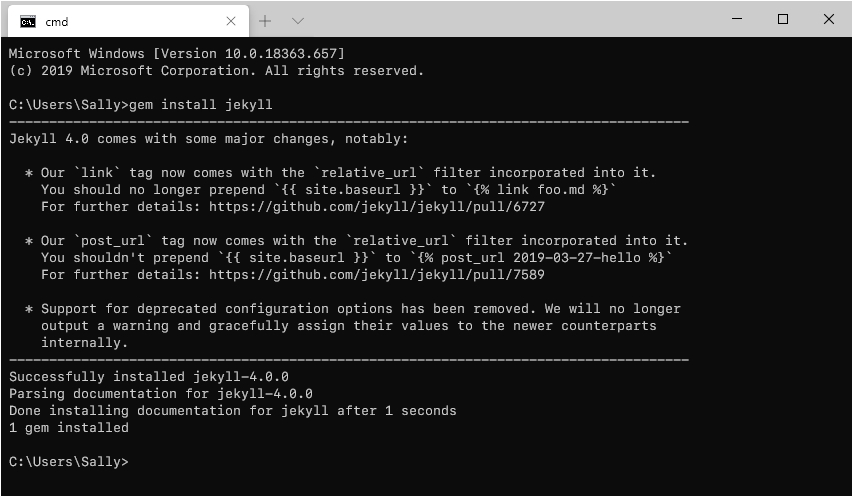The height and width of the screenshot is (497, 853).
Task: Minimize the terminal window
Action: [738, 19]
